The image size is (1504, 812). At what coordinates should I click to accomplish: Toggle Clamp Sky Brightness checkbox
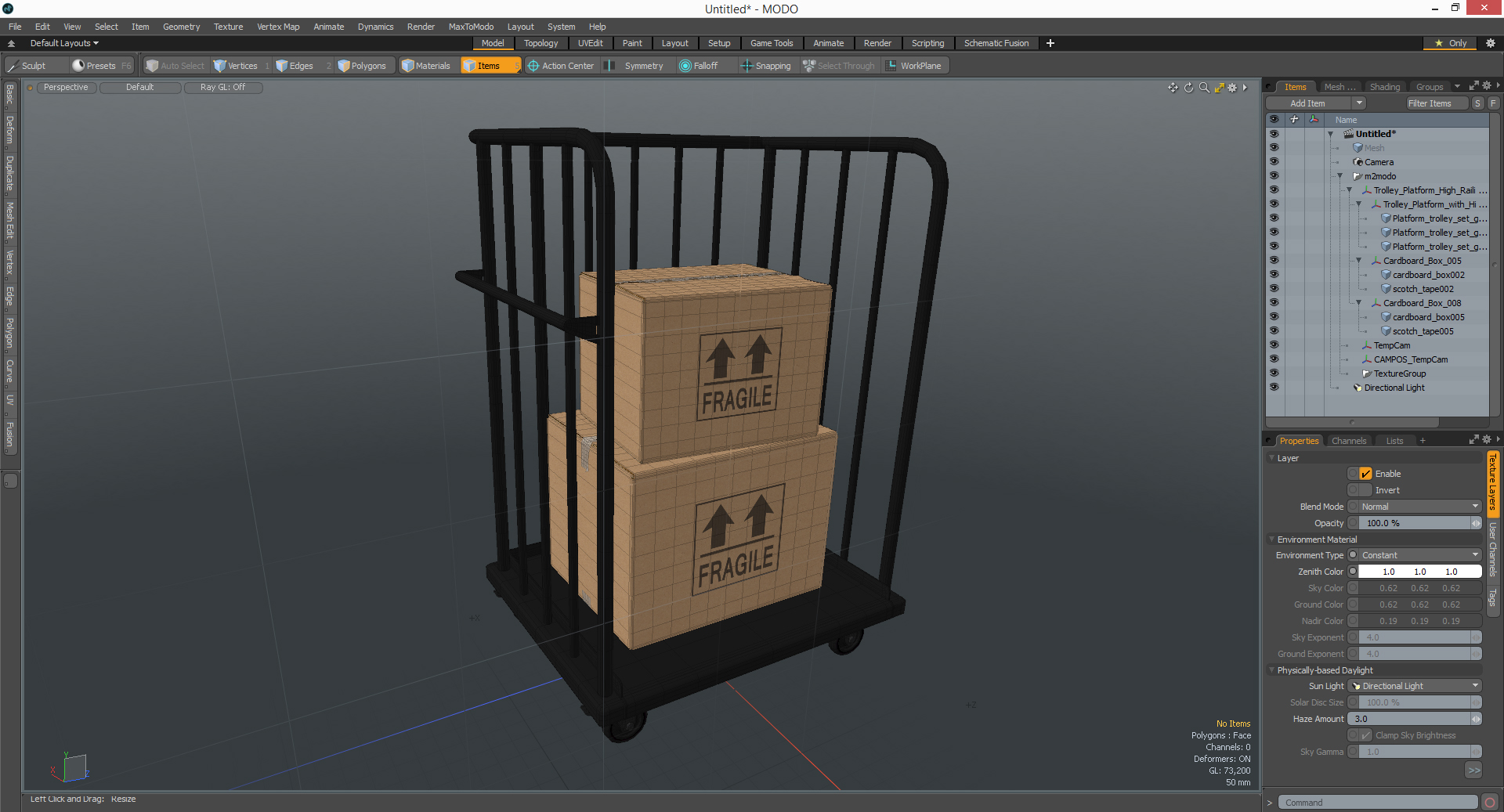1366,735
